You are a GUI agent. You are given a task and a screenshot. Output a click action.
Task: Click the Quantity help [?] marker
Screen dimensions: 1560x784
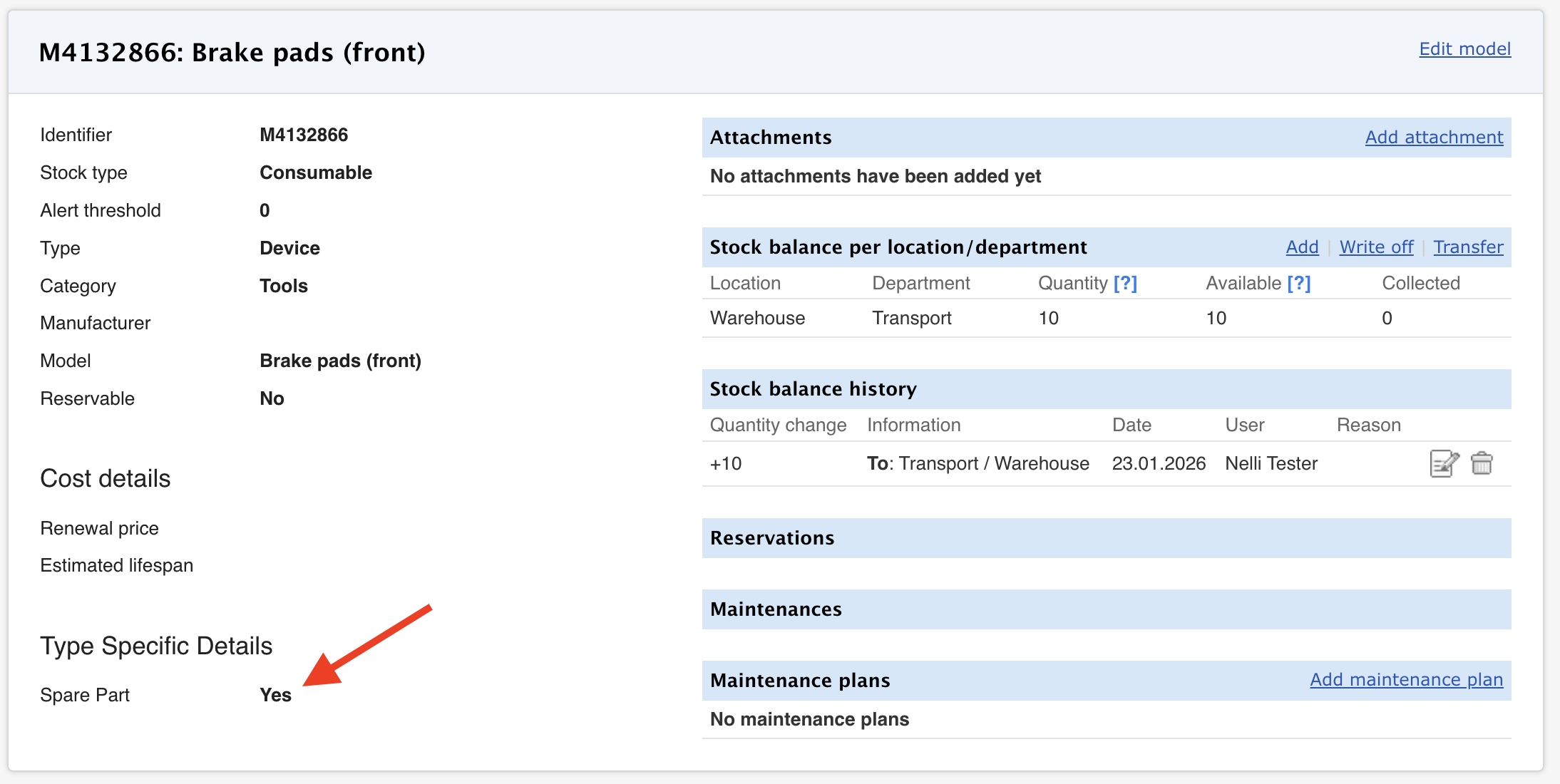tap(1125, 283)
